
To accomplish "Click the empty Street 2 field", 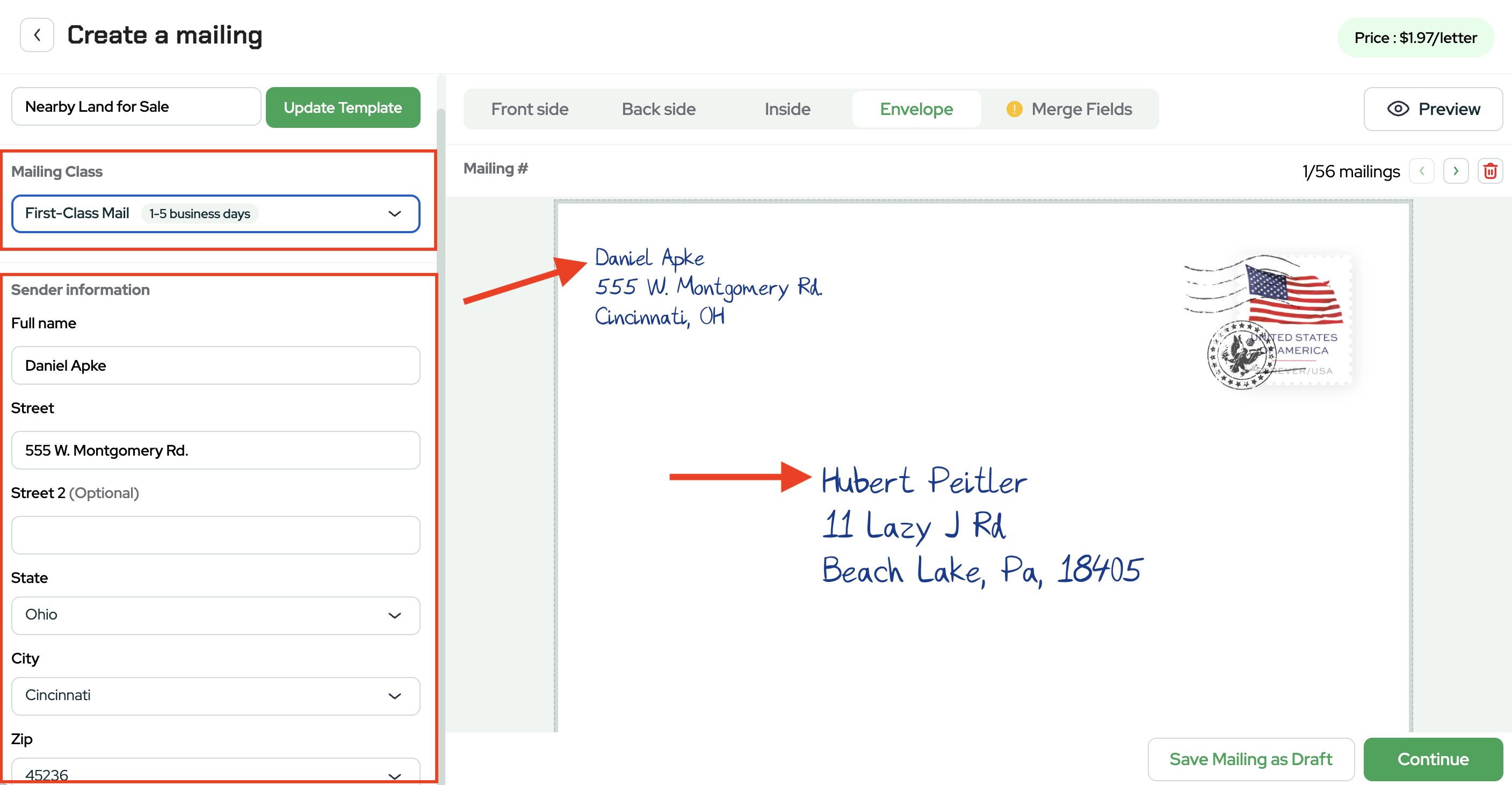I will coord(215,535).
